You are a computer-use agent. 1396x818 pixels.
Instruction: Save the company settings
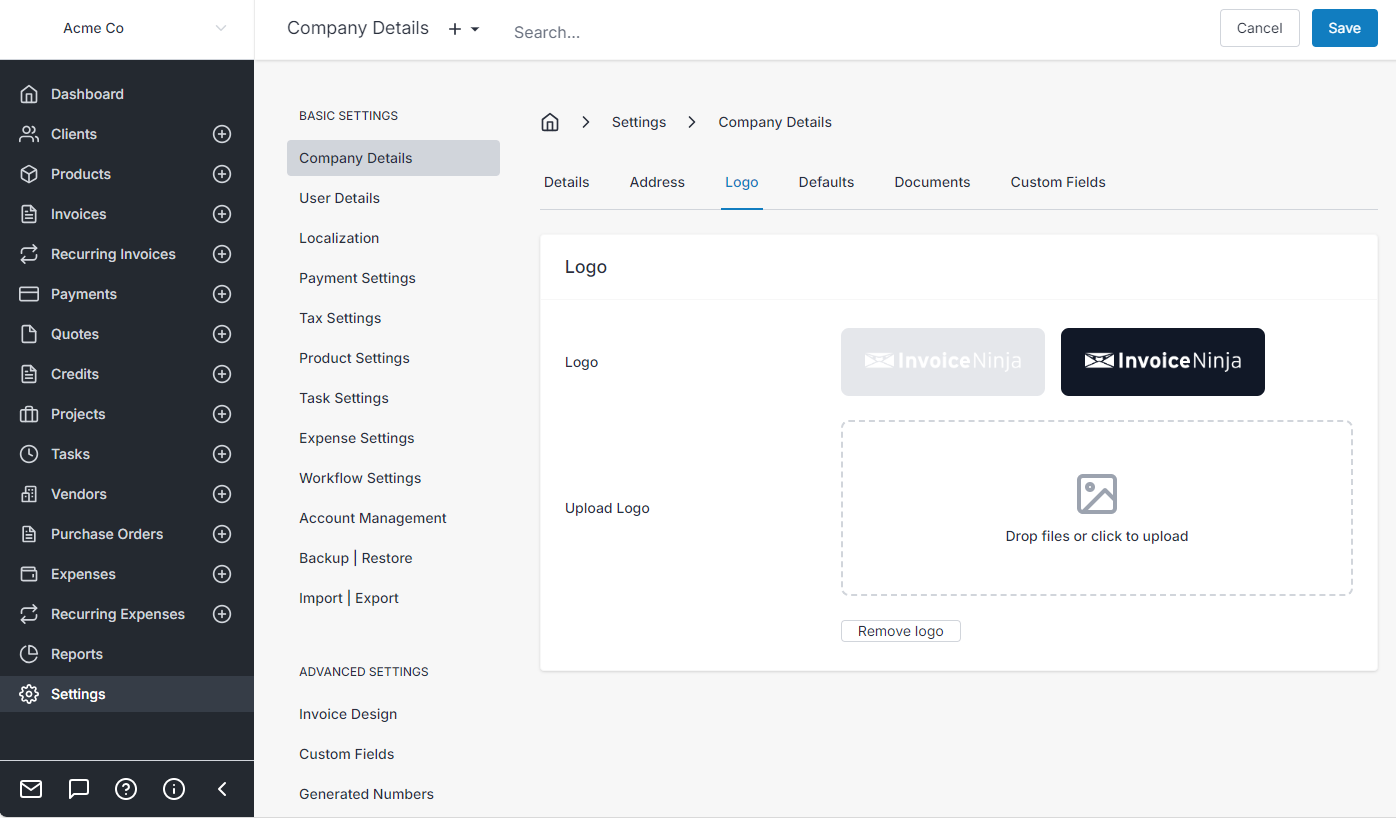pyautogui.click(x=1344, y=28)
